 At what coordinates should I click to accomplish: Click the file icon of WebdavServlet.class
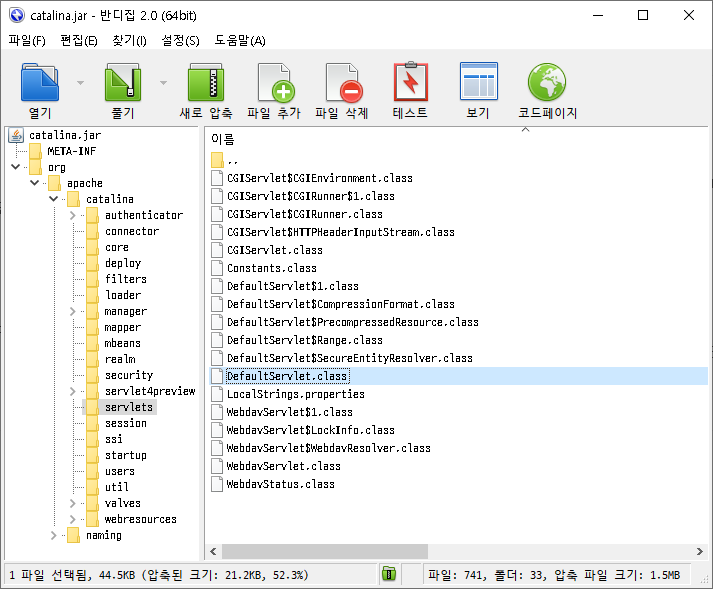point(217,466)
